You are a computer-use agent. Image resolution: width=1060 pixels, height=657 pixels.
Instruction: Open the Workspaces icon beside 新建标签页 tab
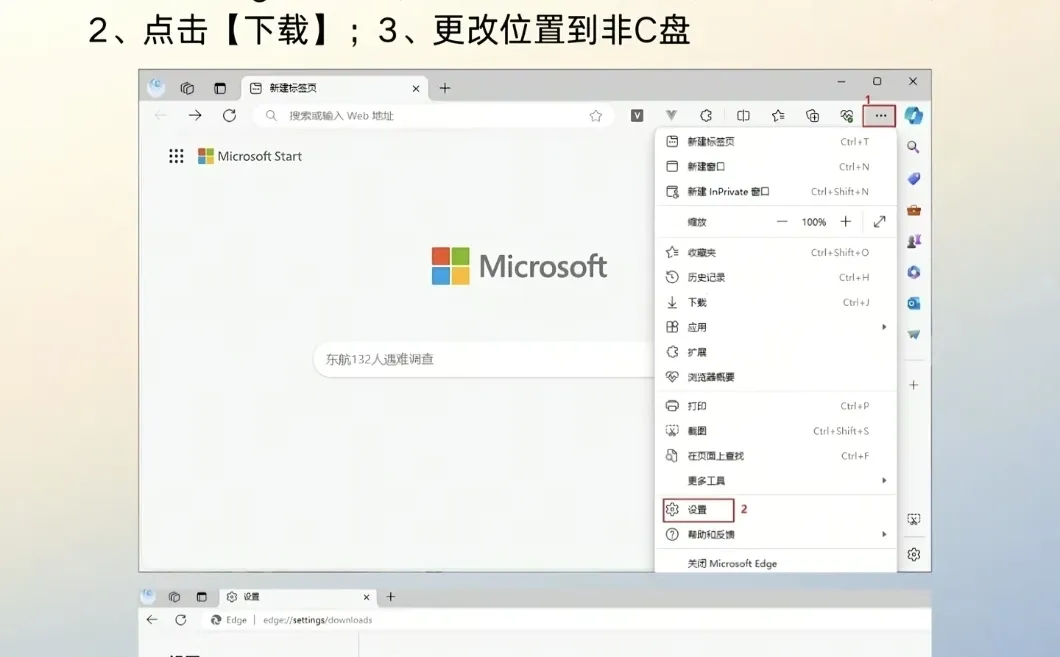(187, 88)
